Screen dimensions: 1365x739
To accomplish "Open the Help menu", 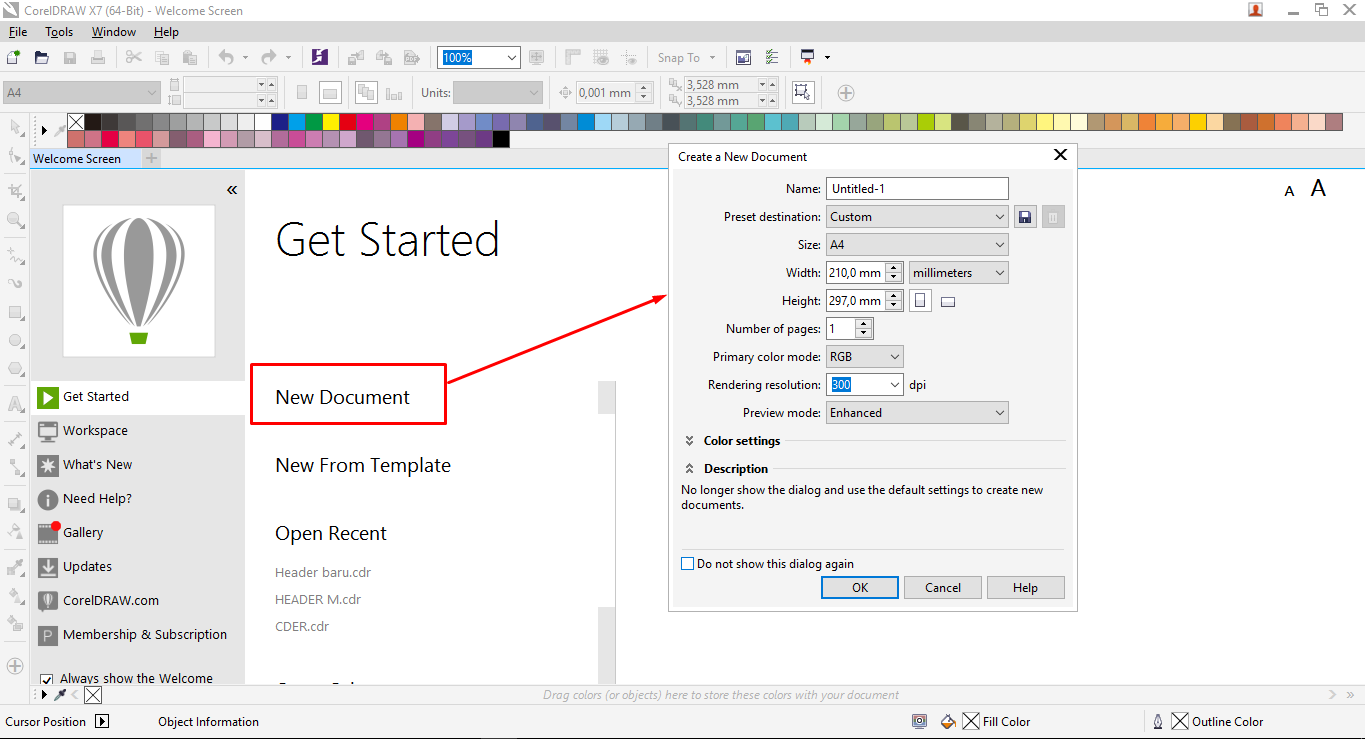I will click(166, 32).
